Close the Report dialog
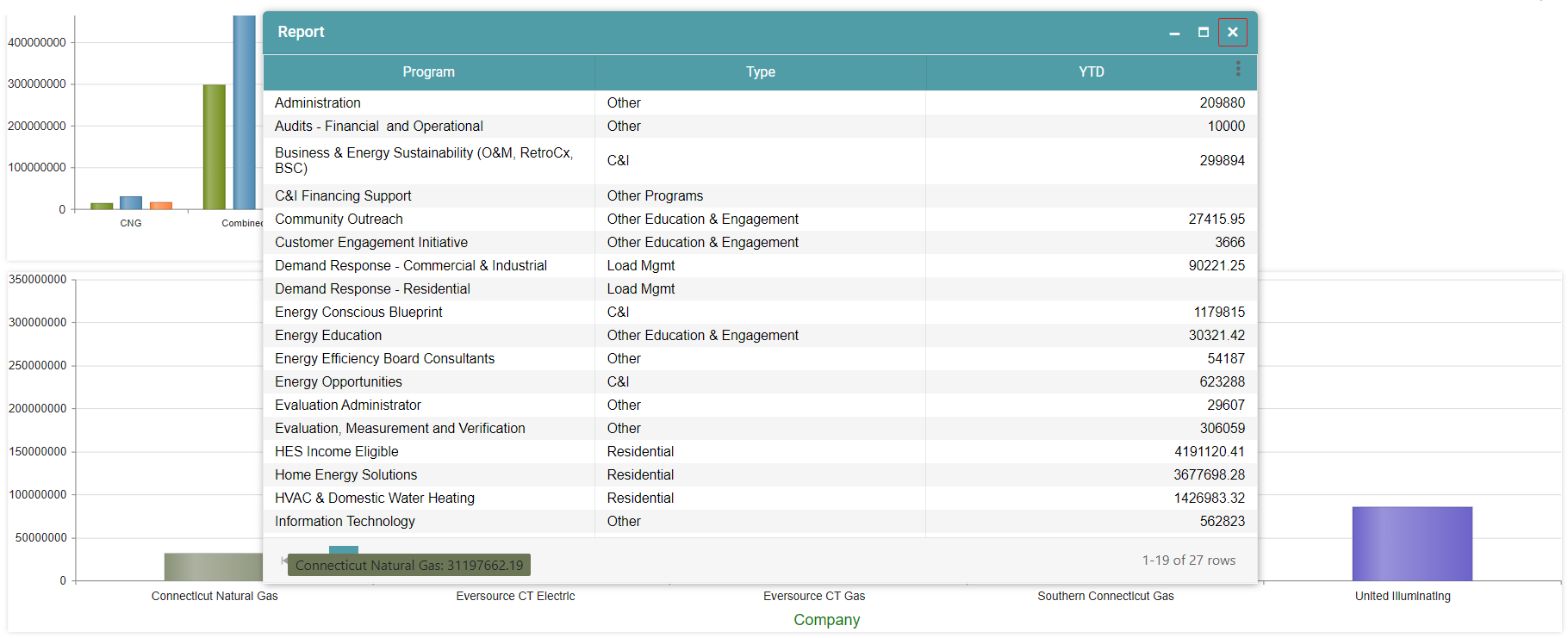The image size is (1568, 638). tap(1233, 33)
